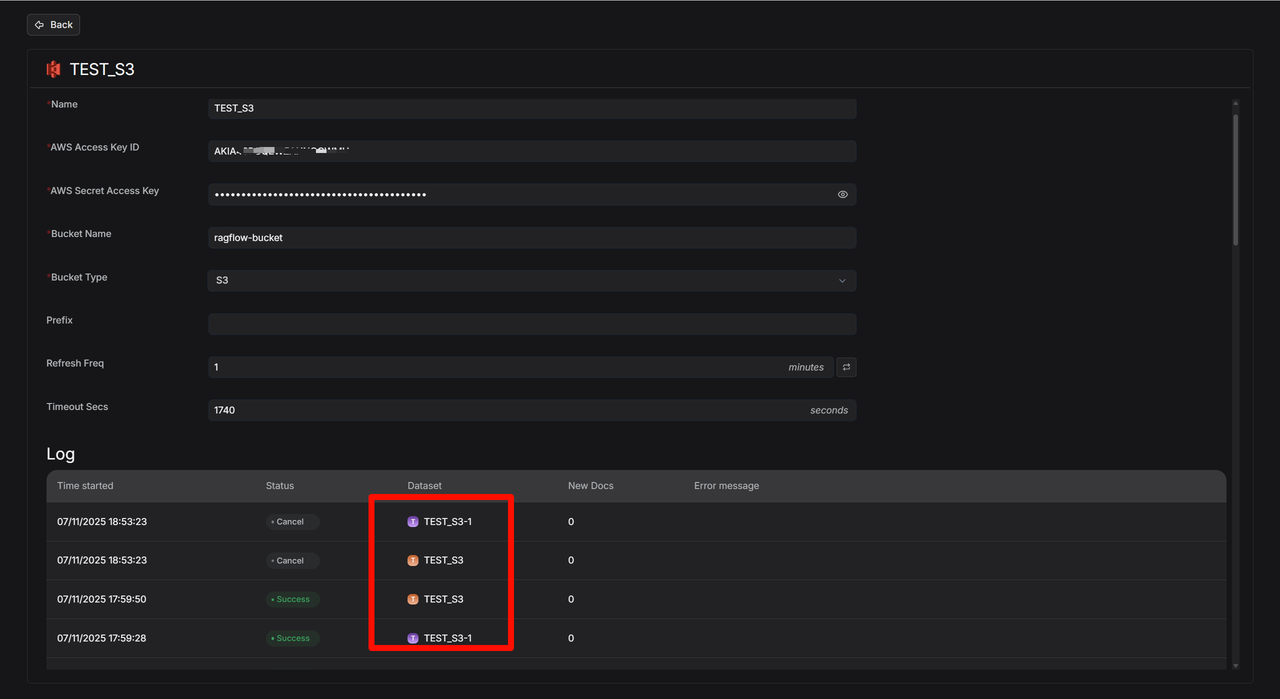Screen dimensions: 1280x699
Task: Open the Bucket Type dropdown showing S3
Action: tap(532, 281)
